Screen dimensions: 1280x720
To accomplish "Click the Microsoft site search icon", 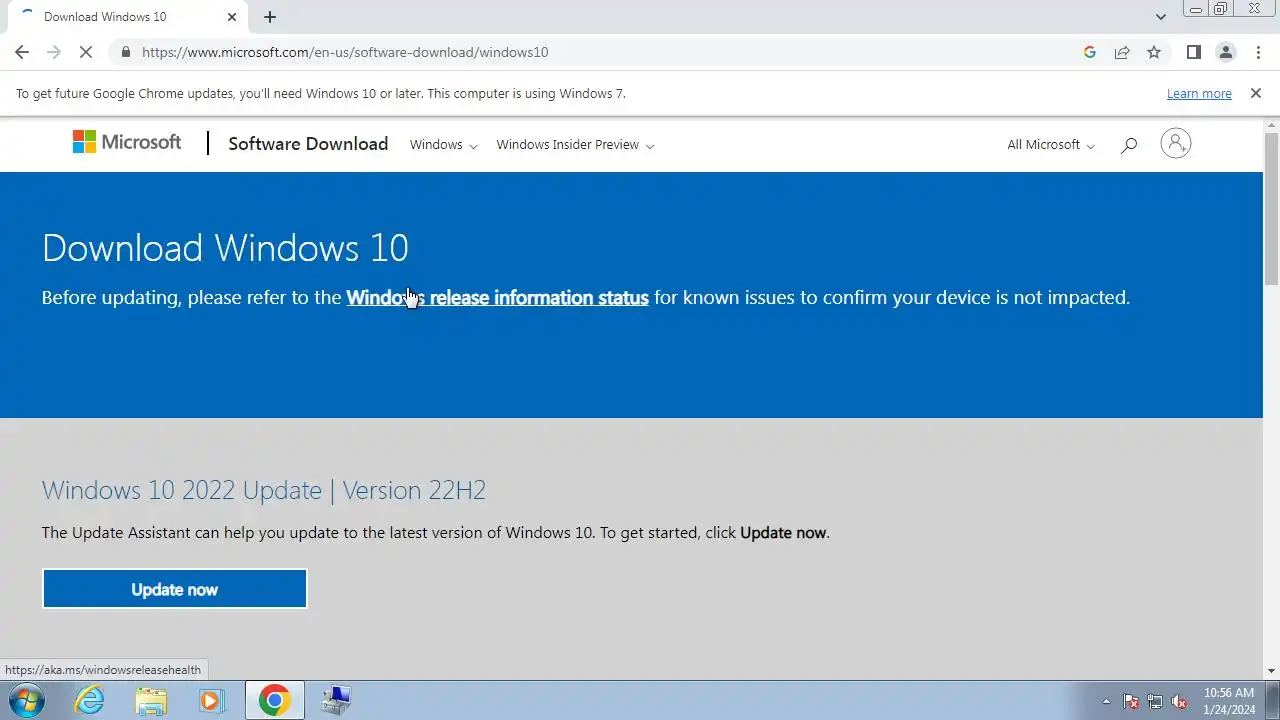I will (1129, 145).
